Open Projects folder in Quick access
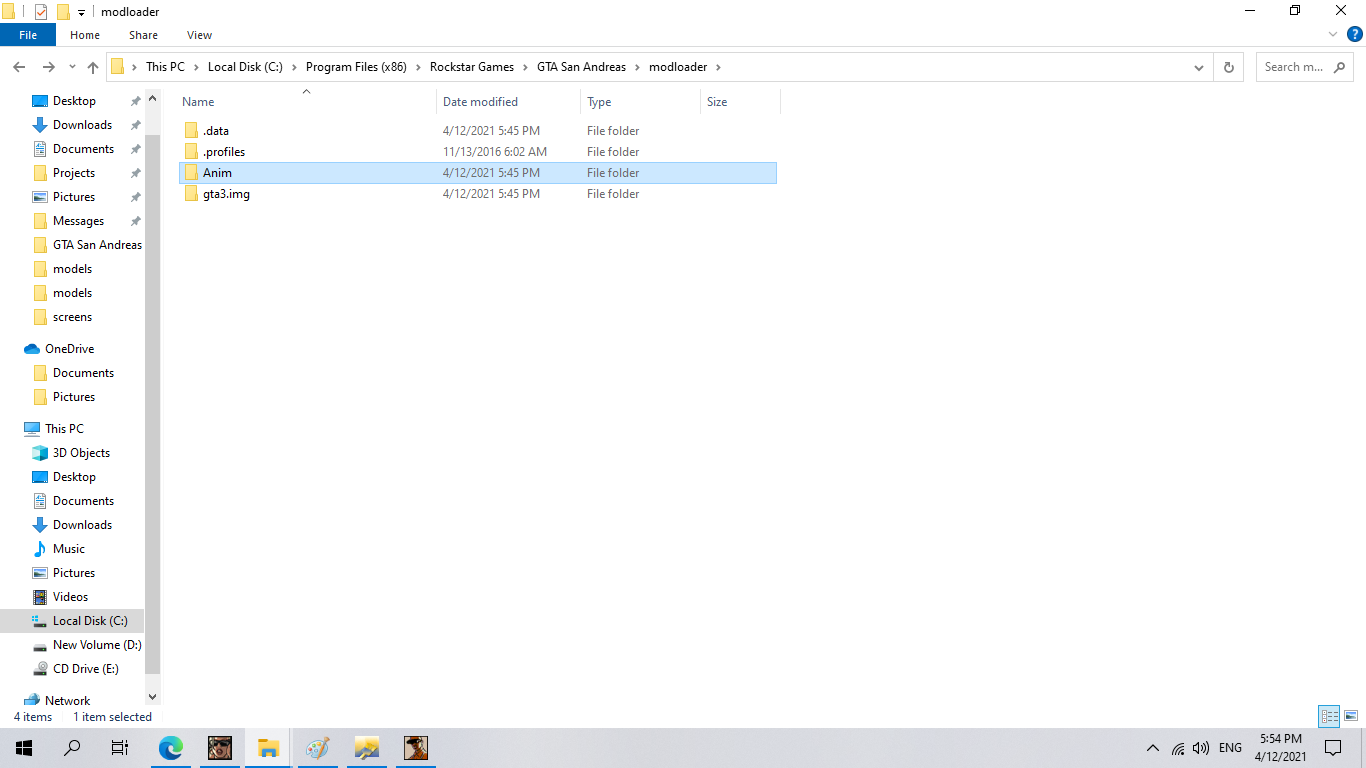 [x=74, y=173]
